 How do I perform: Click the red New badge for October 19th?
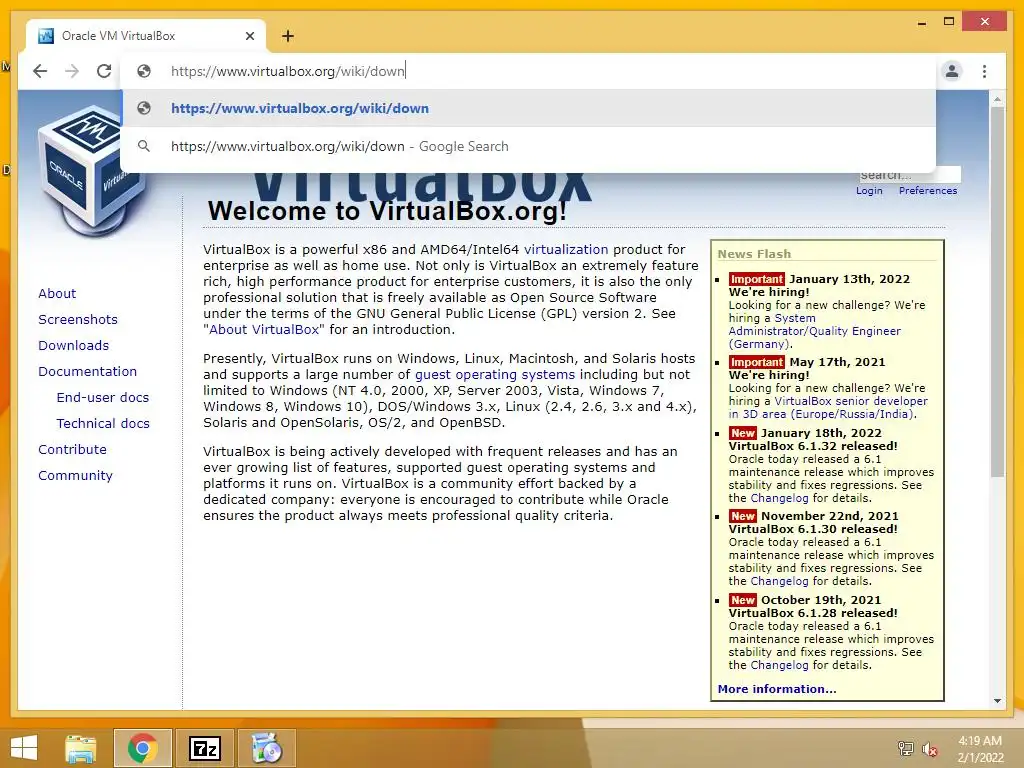click(743, 600)
